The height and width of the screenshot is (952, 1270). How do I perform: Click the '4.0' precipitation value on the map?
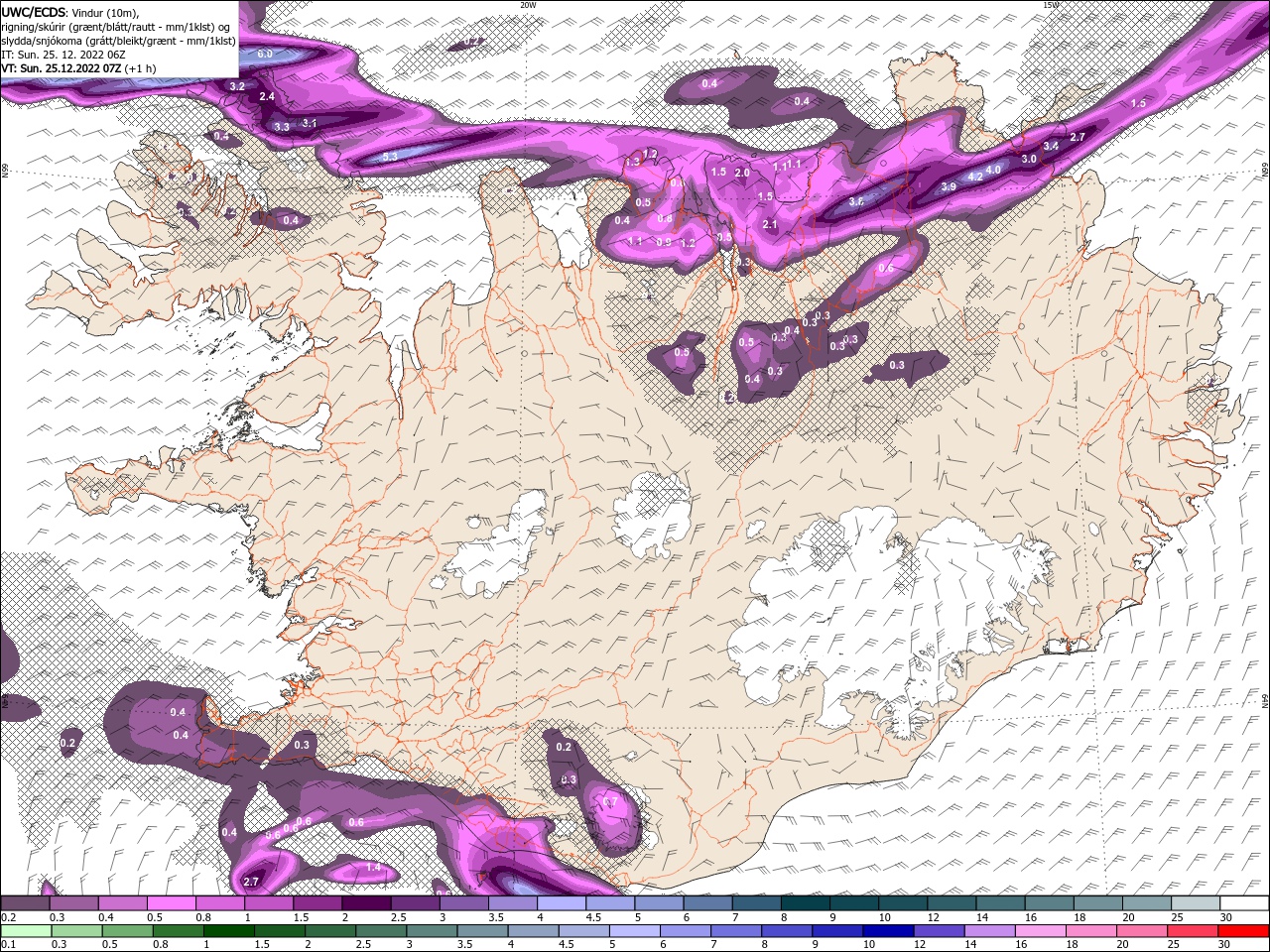click(993, 170)
